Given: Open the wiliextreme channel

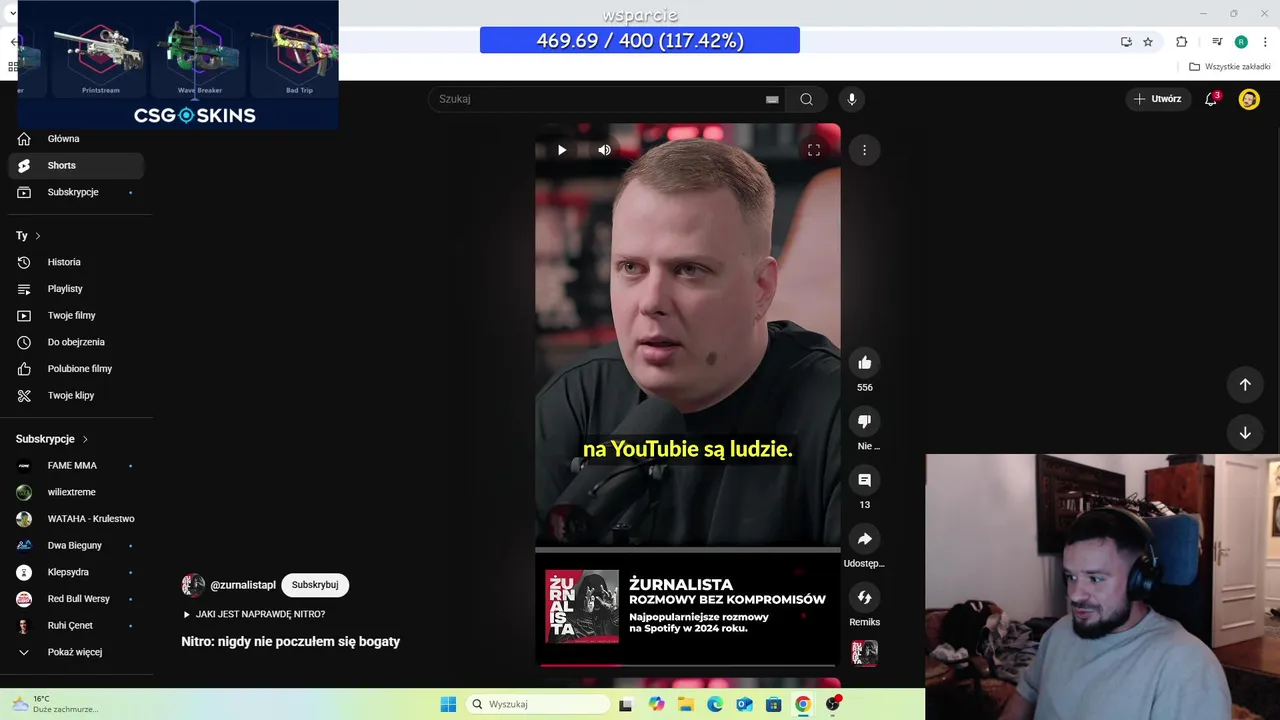Looking at the screenshot, I should 76,492.
